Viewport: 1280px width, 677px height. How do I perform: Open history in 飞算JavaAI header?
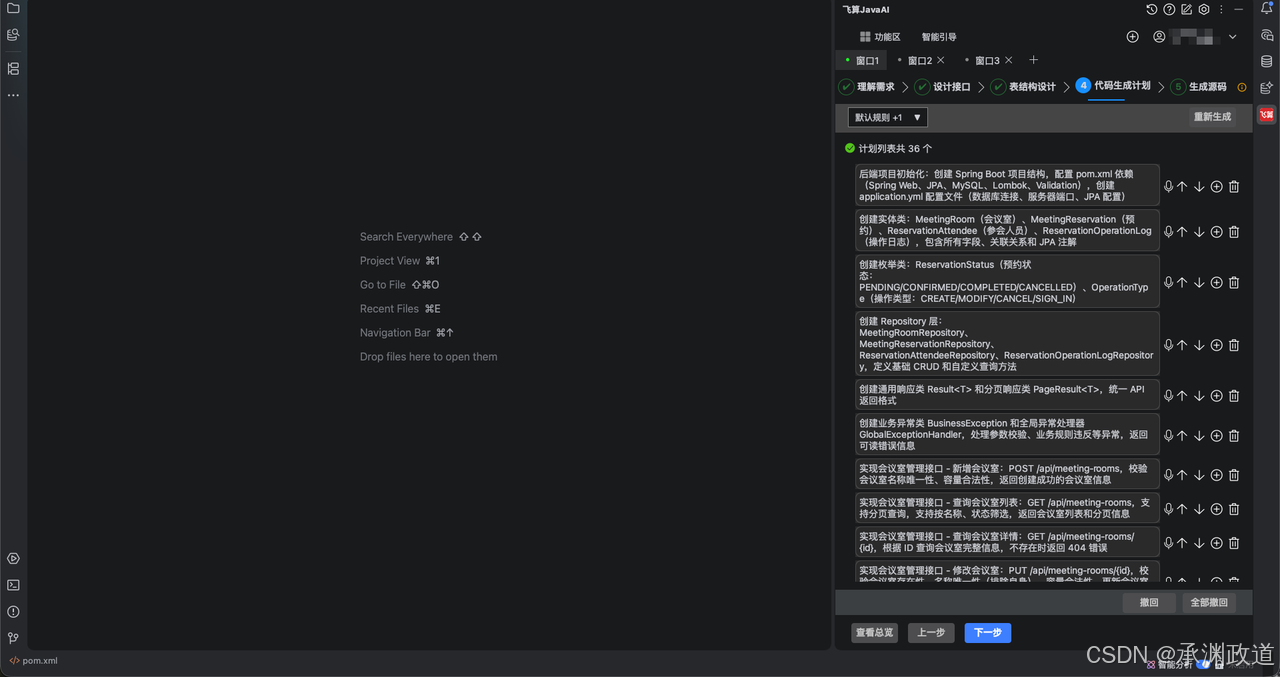point(1152,9)
